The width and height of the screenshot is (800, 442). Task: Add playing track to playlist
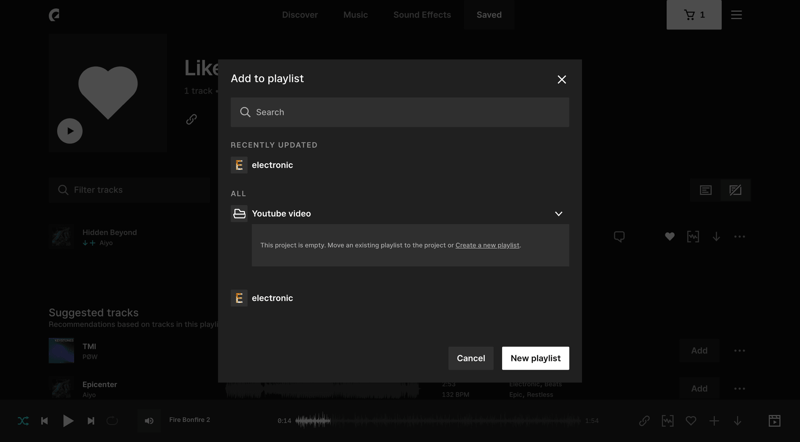[x=714, y=421]
